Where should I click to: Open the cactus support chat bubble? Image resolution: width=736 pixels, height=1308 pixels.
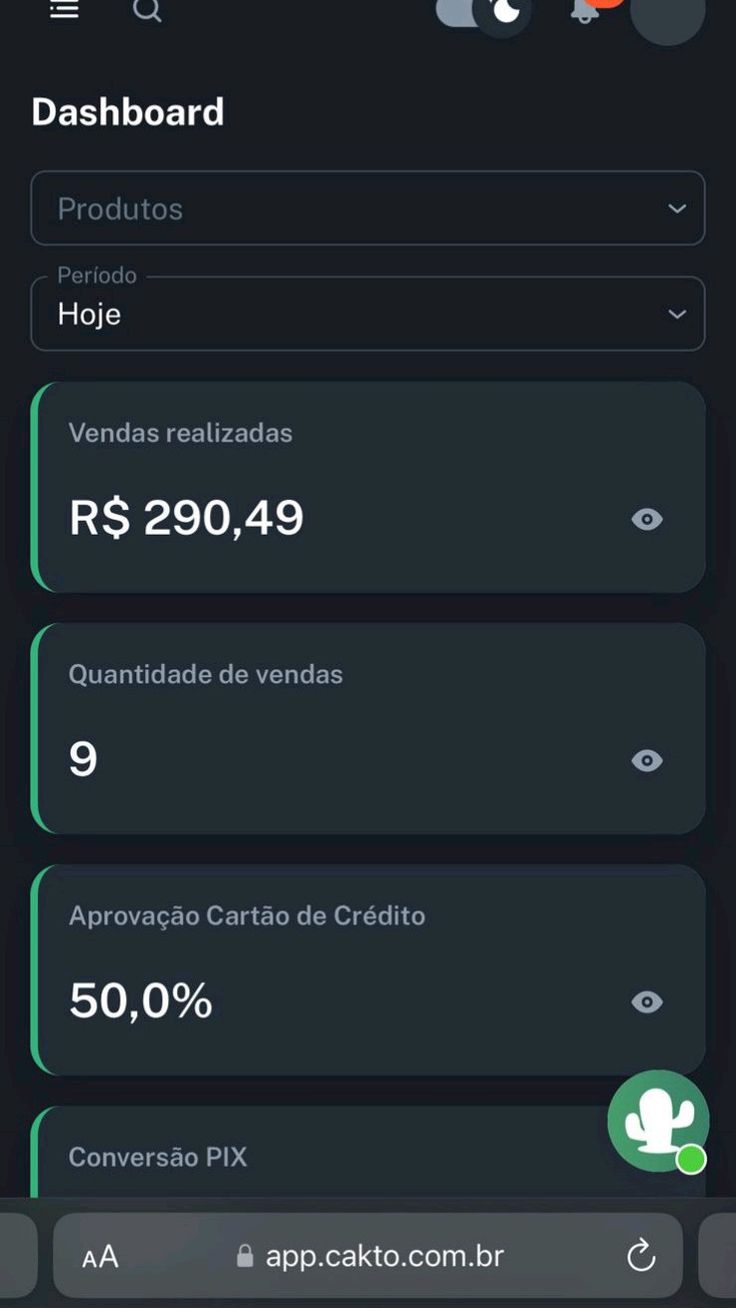point(658,1121)
